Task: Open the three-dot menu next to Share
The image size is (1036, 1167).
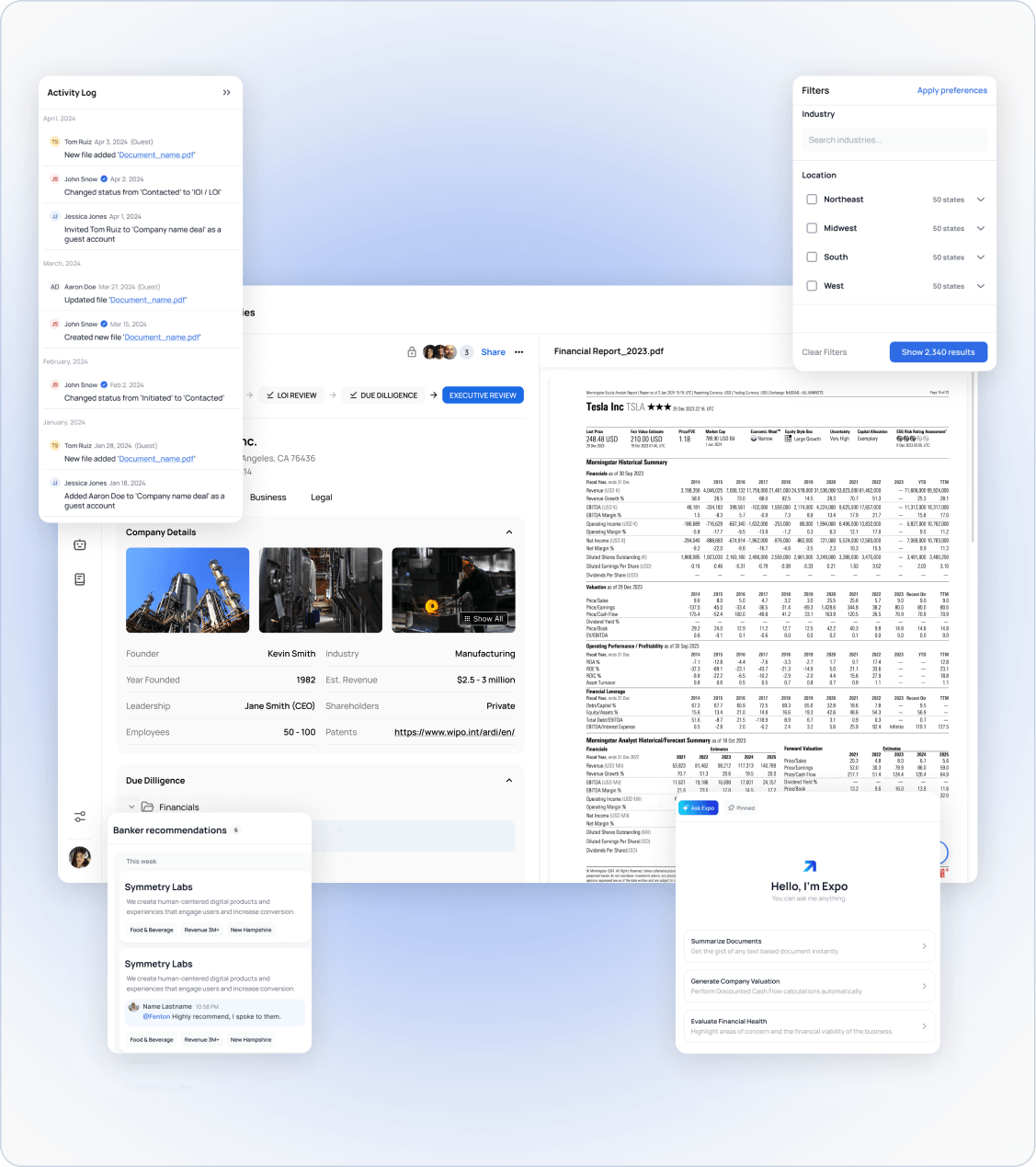Action: tap(519, 352)
